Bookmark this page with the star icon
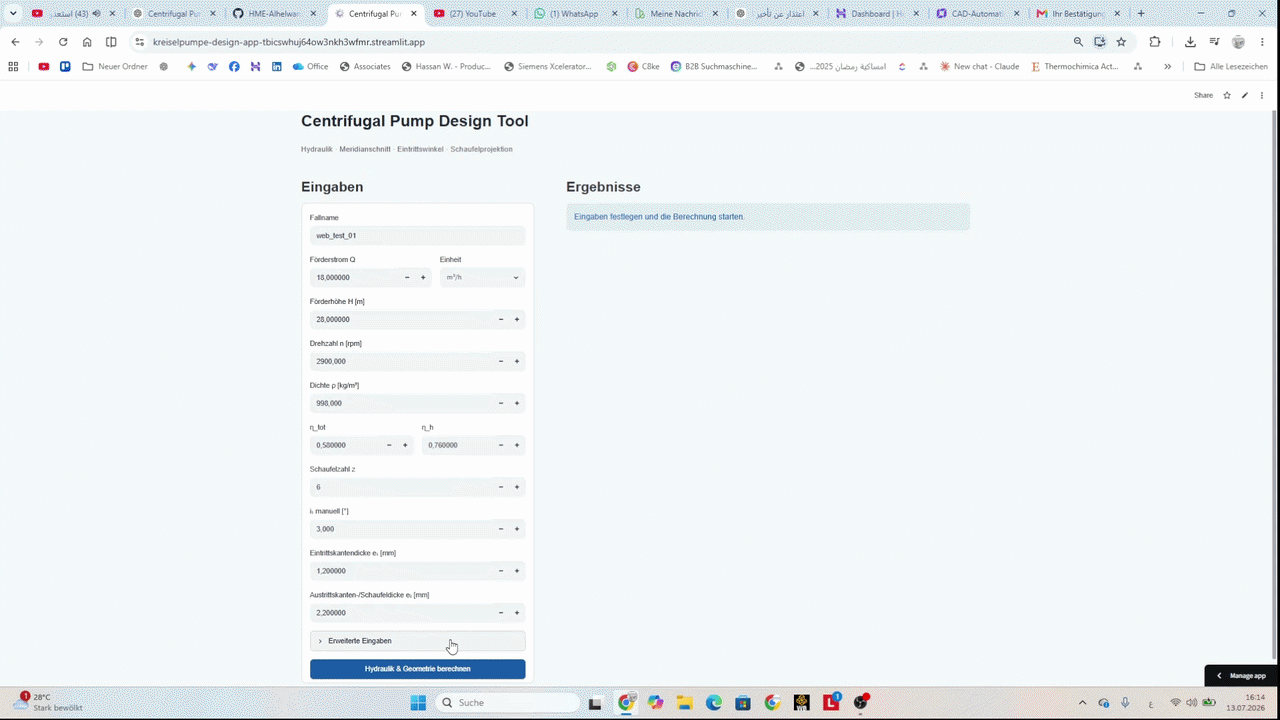Image resolution: width=1280 pixels, height=720 pixels. [x=1121, y=42]
